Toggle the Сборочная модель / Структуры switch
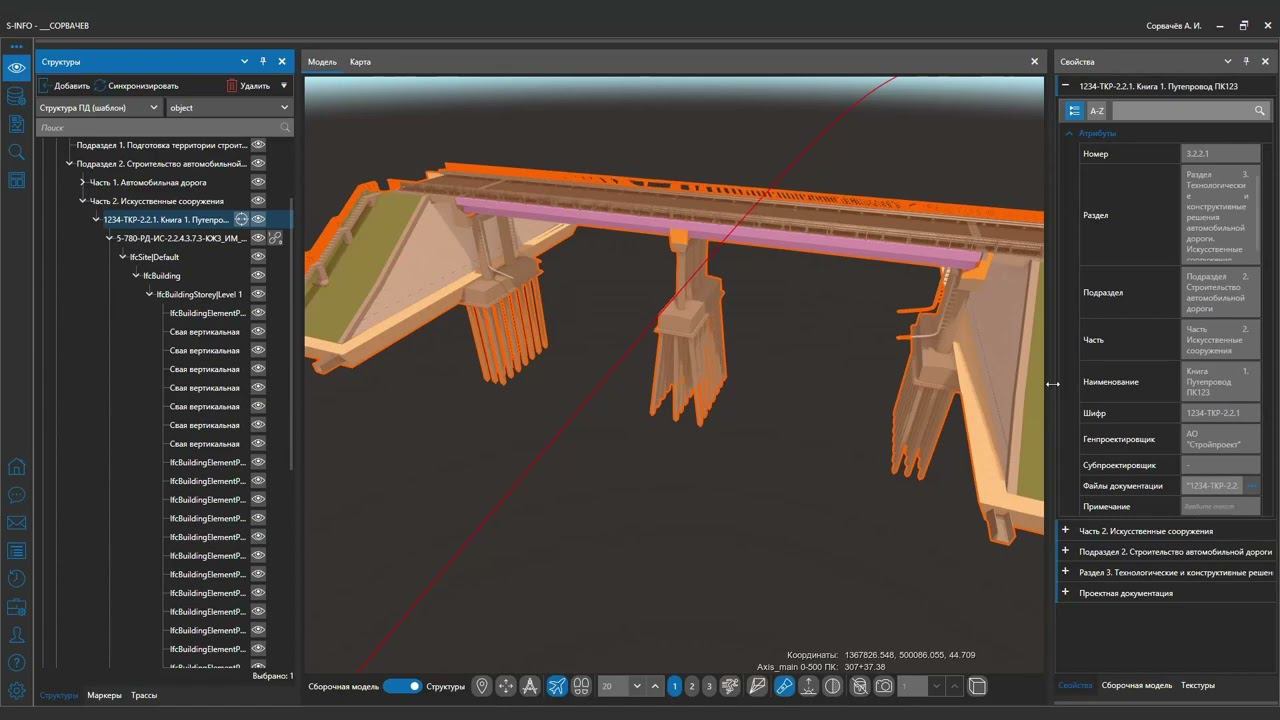Image resolution: width=1280 pixels, height=720 pixels. (402, 686)
